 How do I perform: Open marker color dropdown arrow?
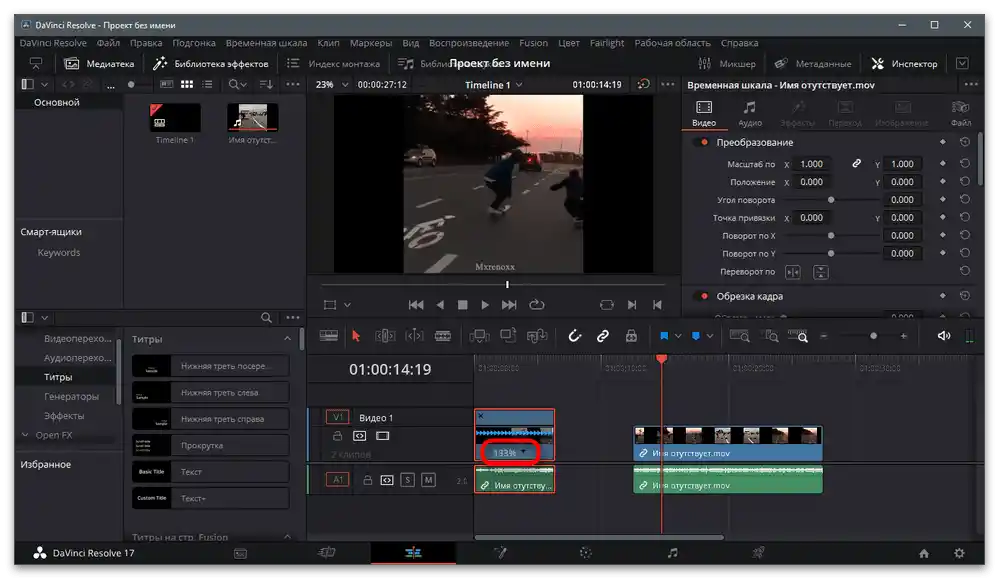click(710, 336)
